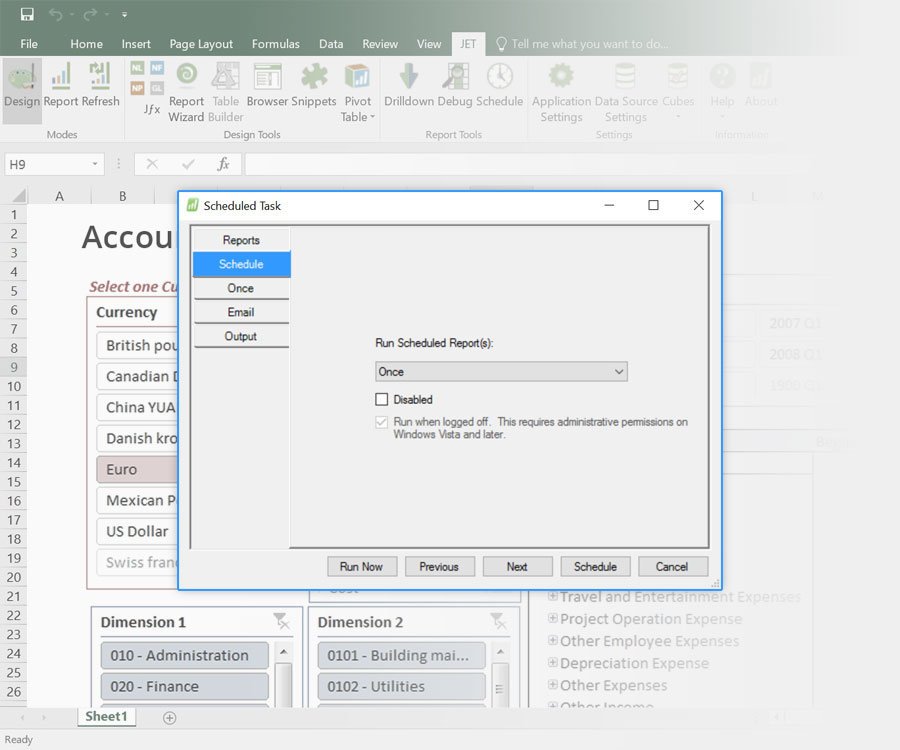Toggle Run when logged off checkbox
900x750 pixels.
tap(381, 422)
